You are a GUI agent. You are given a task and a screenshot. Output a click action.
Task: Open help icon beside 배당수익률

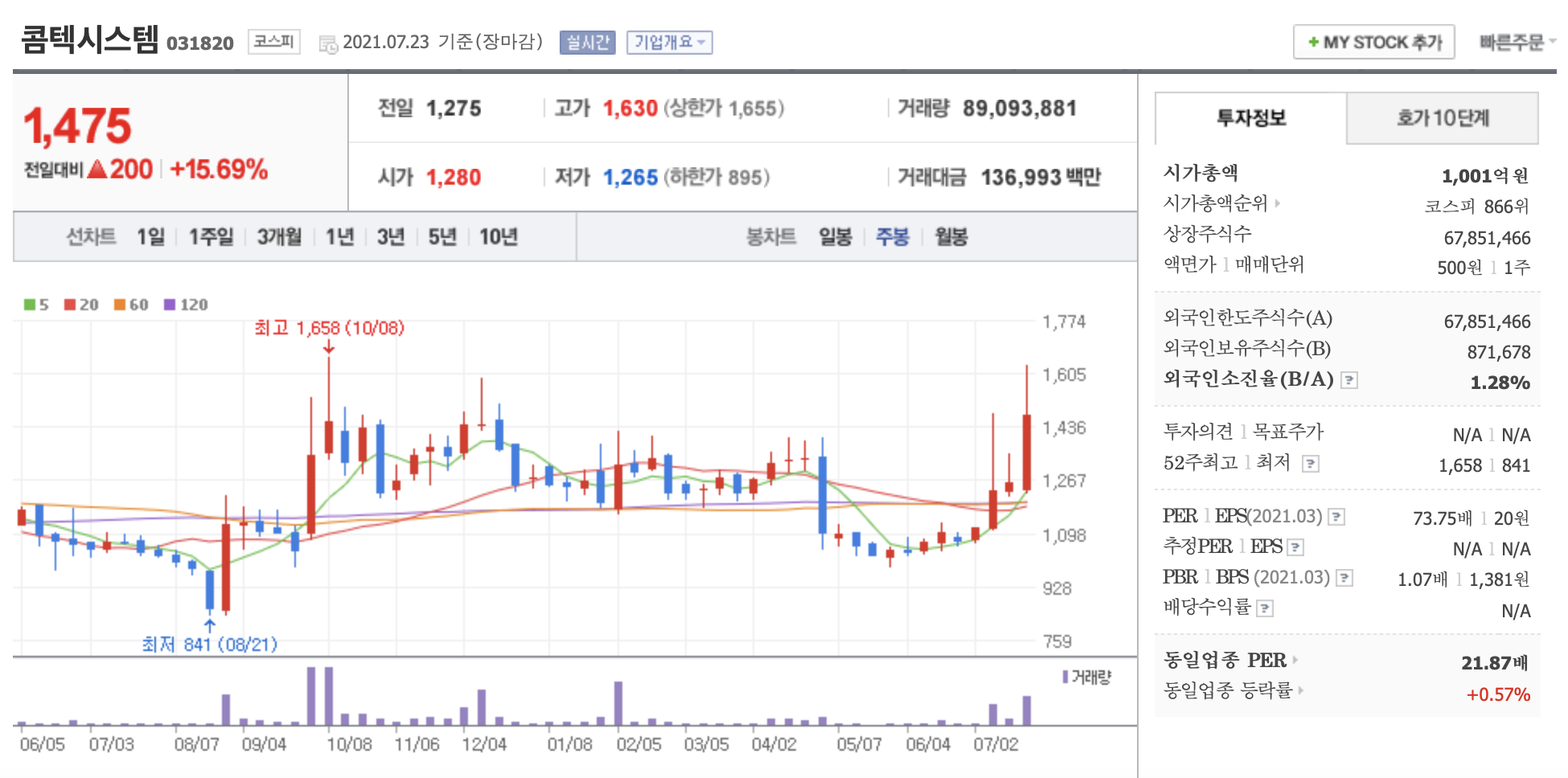pyautogui.click(x=1265, y=608)
